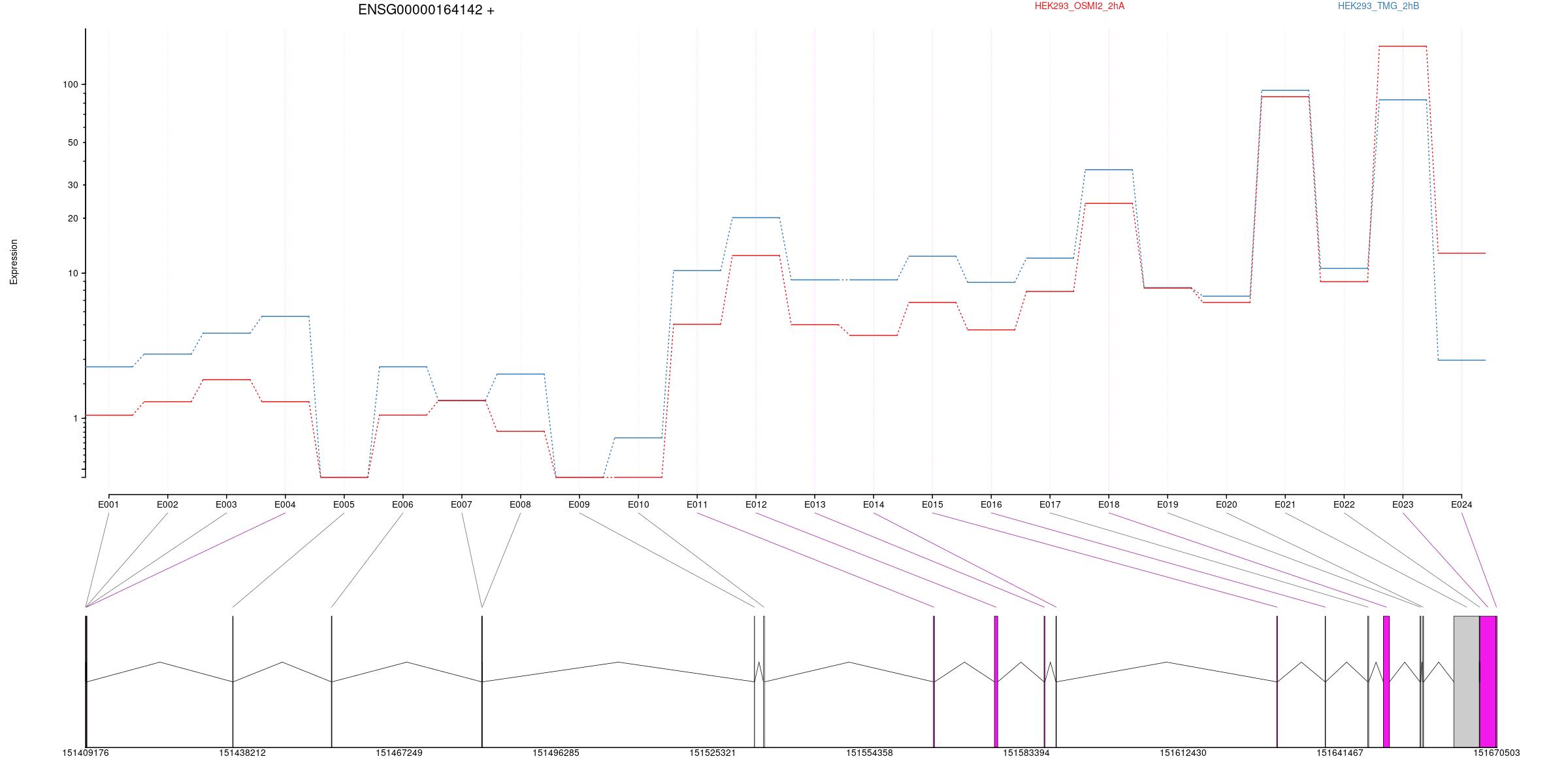Click the exon label E021
The image size is (1568, 784).
1285,504
